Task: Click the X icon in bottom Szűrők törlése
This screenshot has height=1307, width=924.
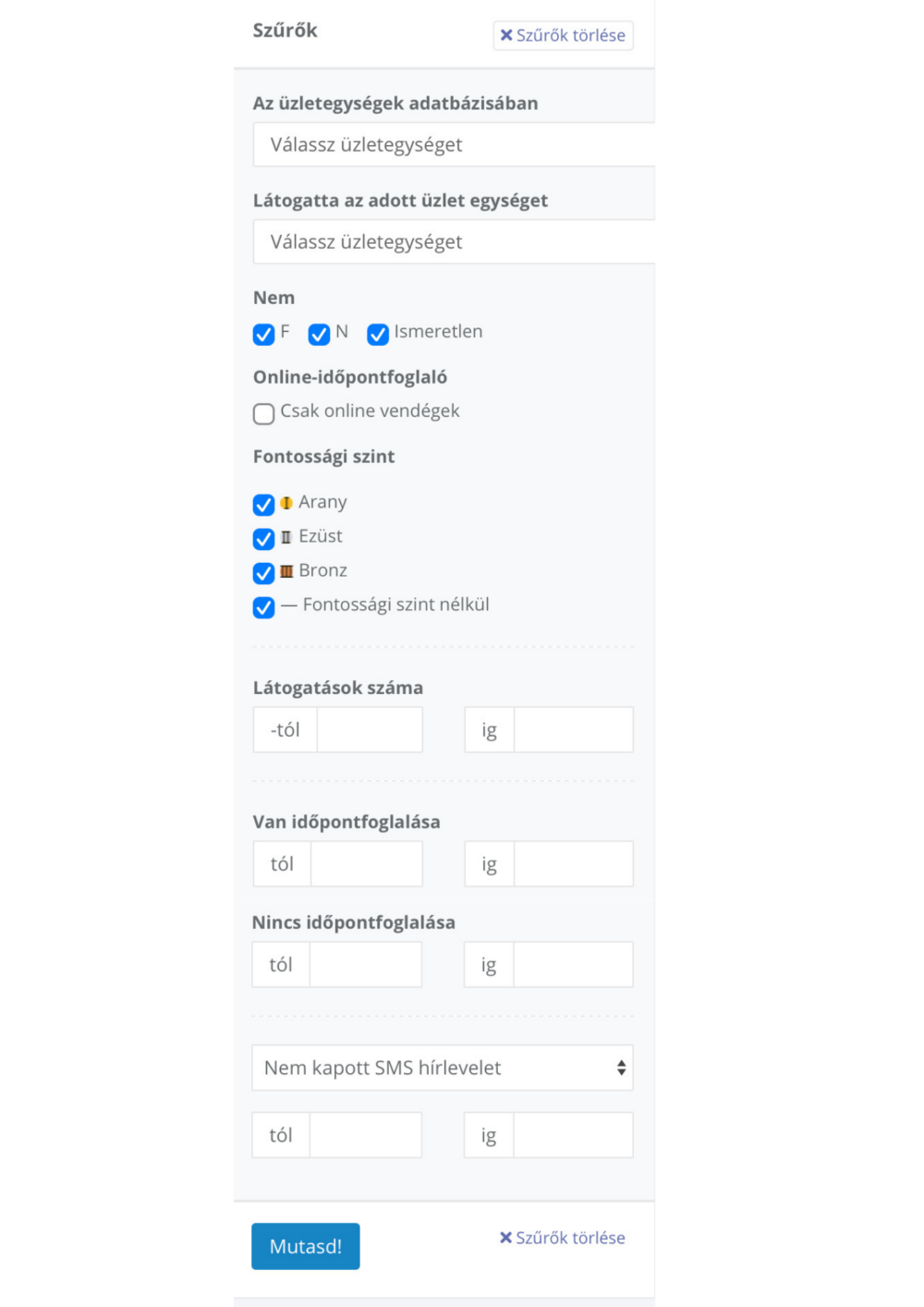Action: pyautogui.click(x=505, y=1238)
